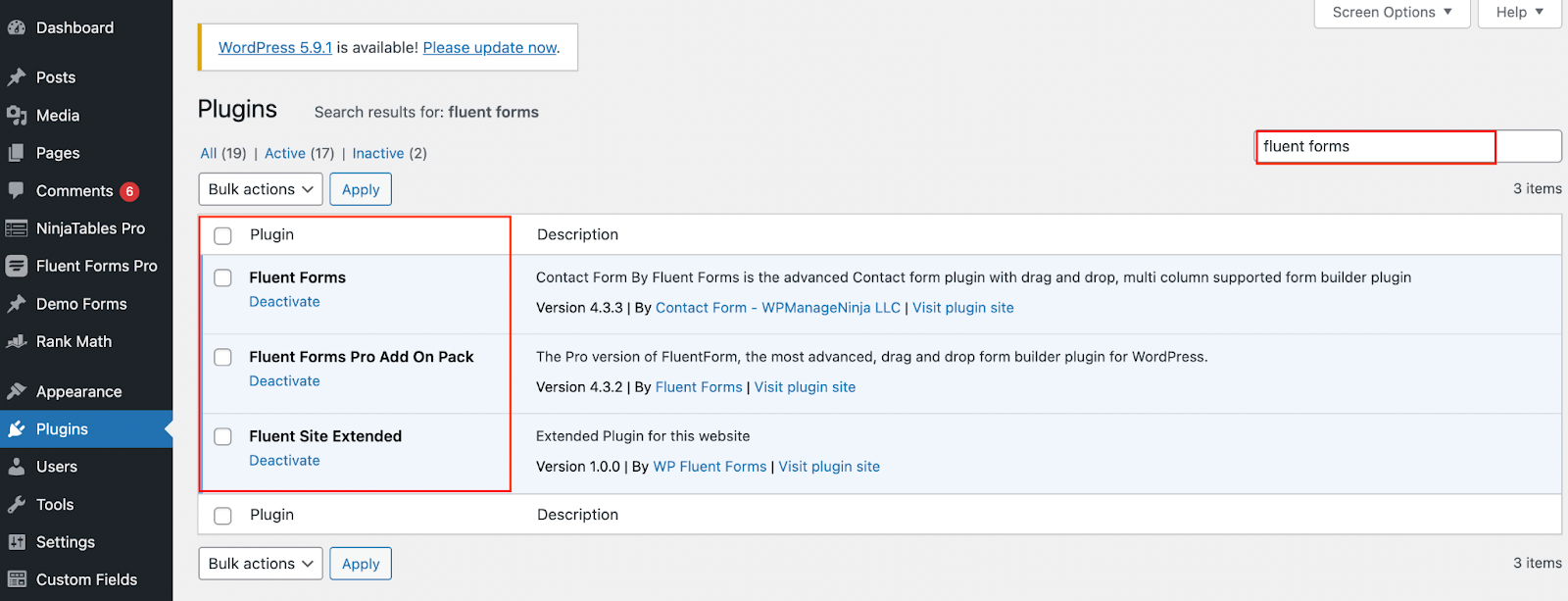Click the Appearance paintbrush icon

tap(17, 391)
